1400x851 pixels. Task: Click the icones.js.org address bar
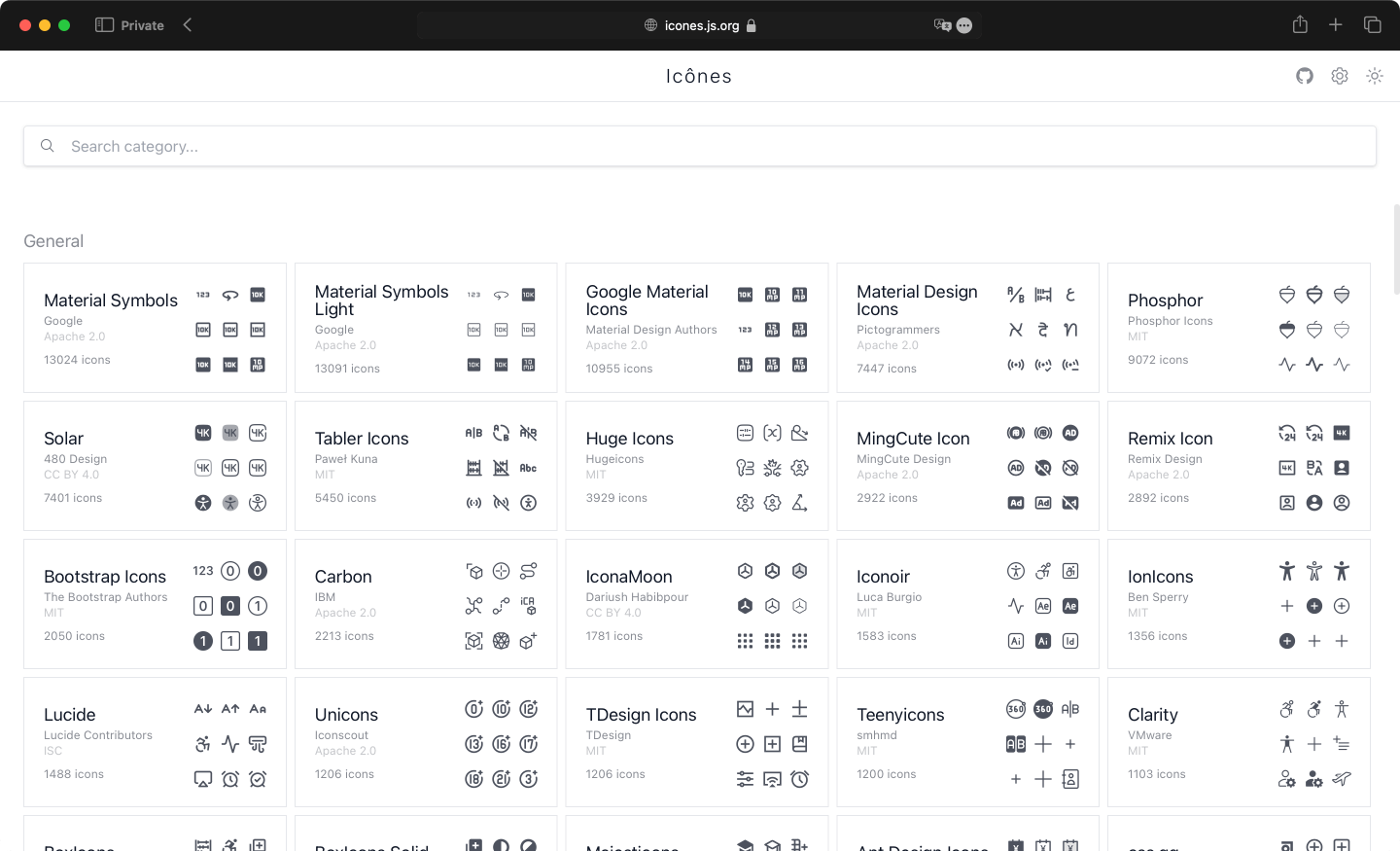(700, 25)
